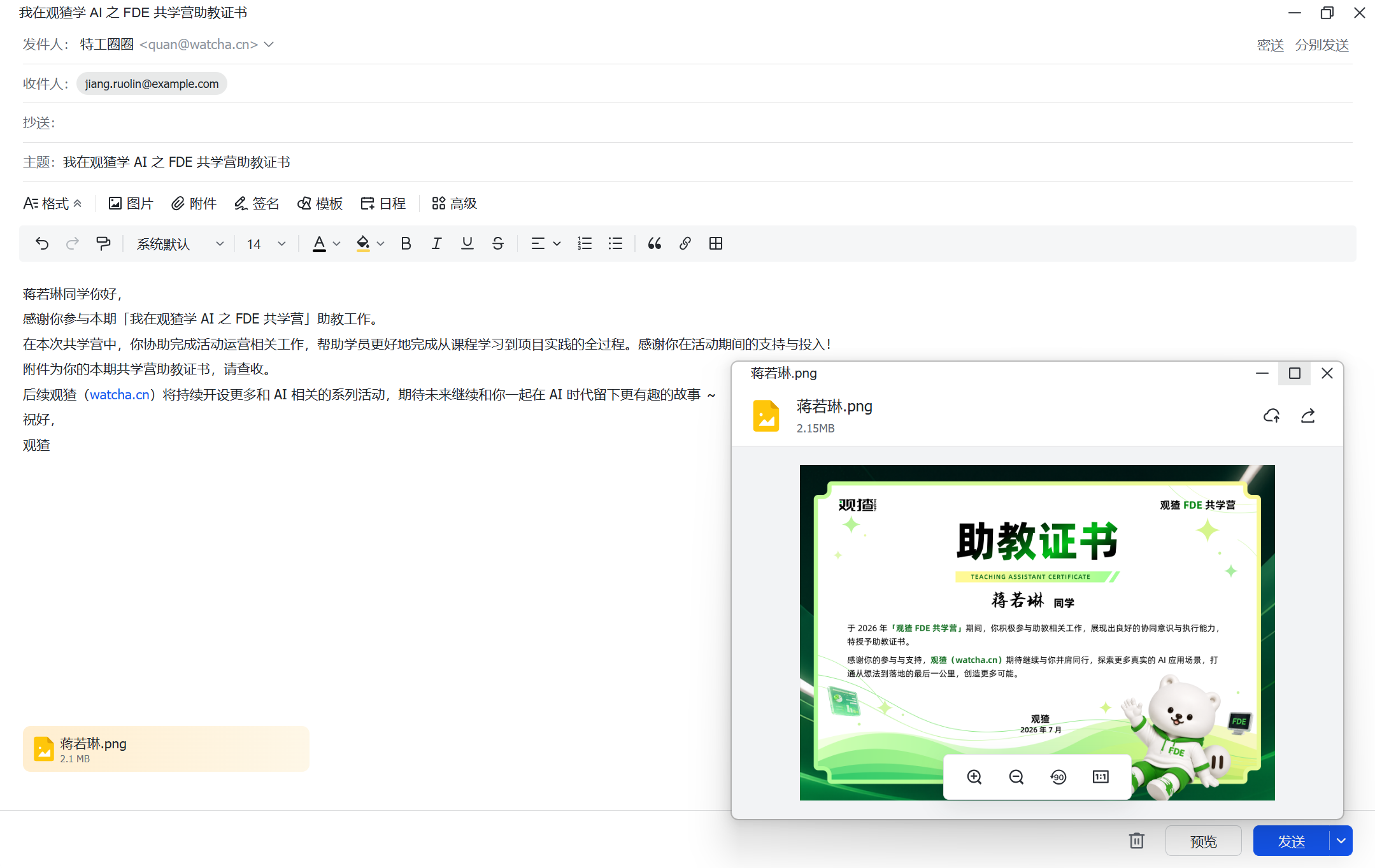Screen dimensions: 1375x868
Task: Collapse the 格式 formatting toolbar
Action: coord(53,204)
